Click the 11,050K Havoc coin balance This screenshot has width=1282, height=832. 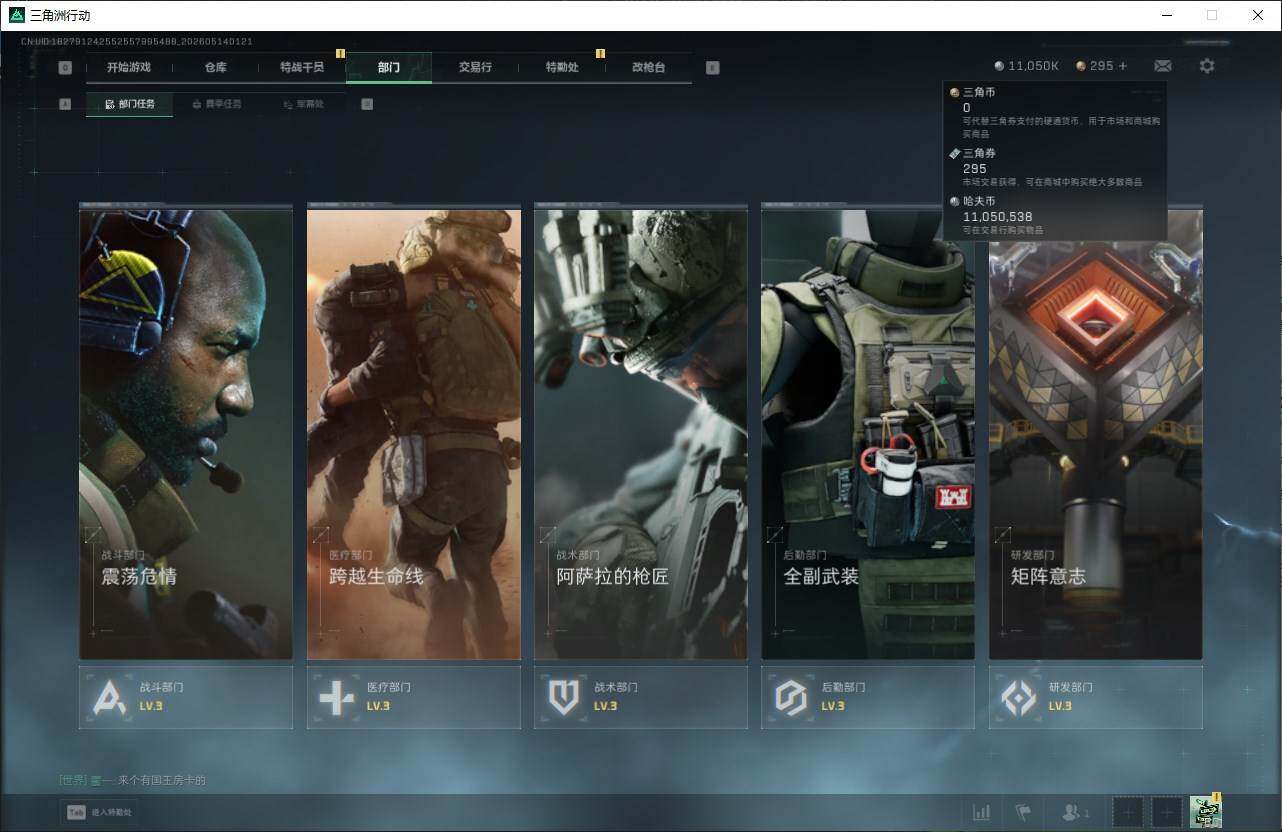point(1026,66)
